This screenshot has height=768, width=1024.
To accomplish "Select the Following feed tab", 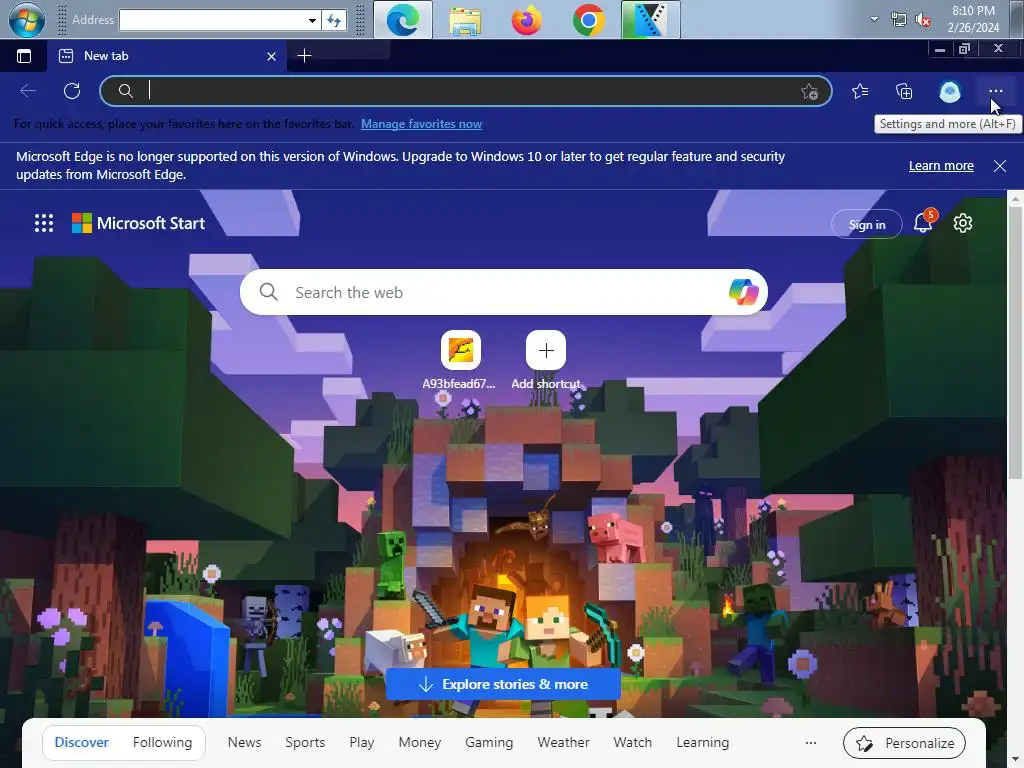I will click(x=162, y=743).
